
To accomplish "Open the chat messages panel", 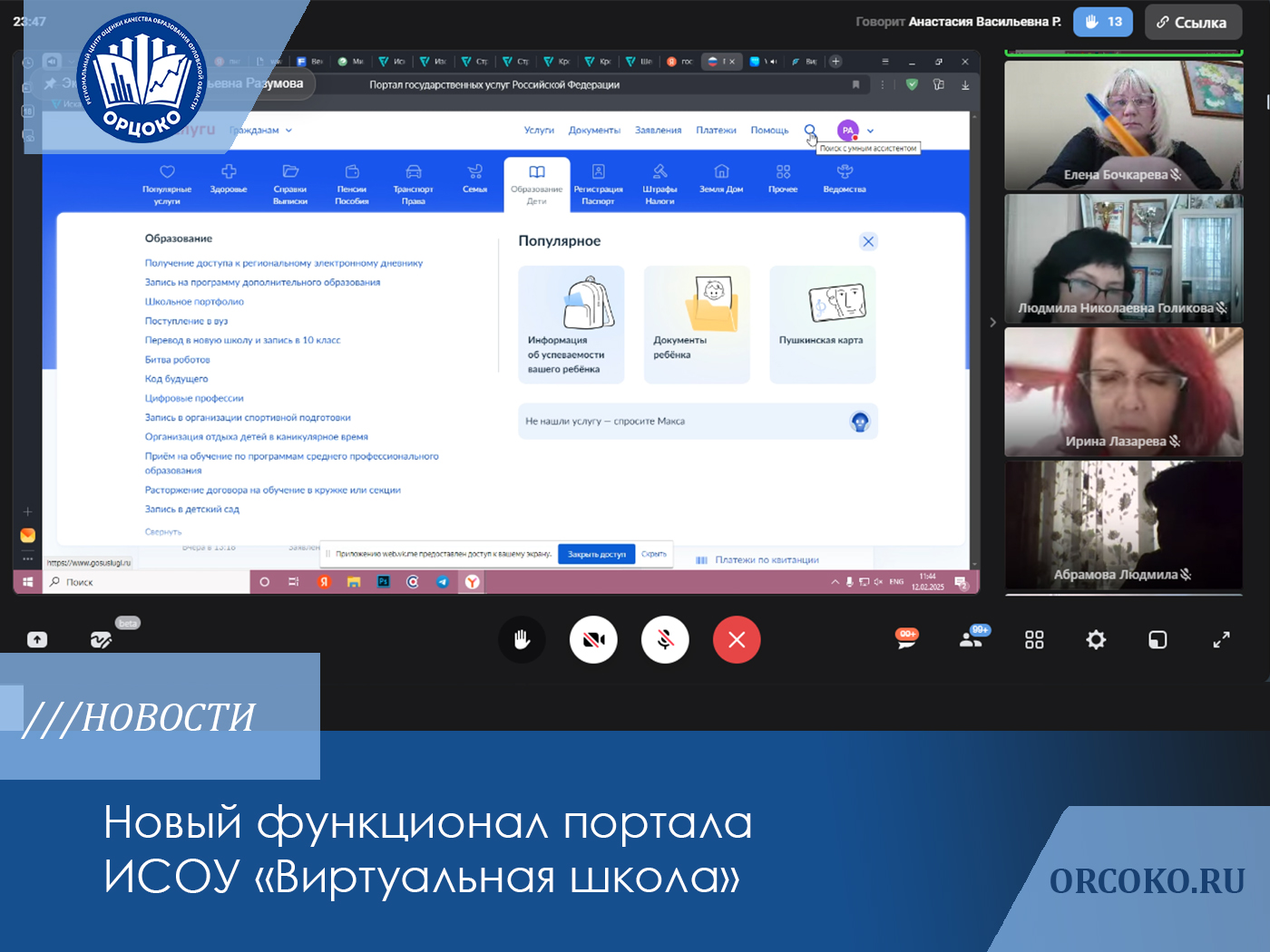I will pyautogui.click(x=906, y=639).
